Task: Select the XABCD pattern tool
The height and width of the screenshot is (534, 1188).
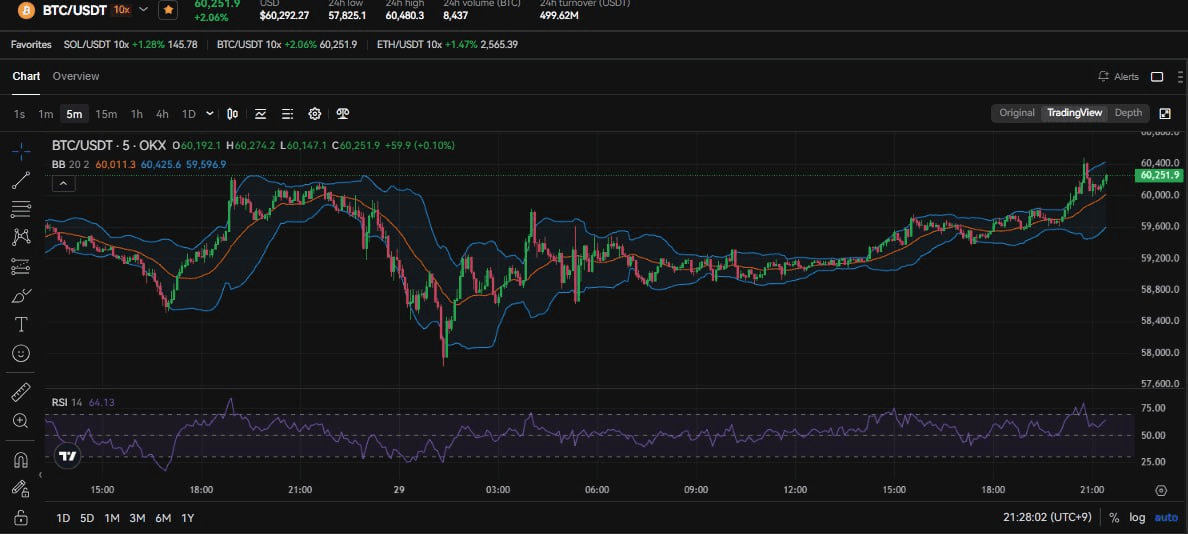Action: [x=21, y=237]
